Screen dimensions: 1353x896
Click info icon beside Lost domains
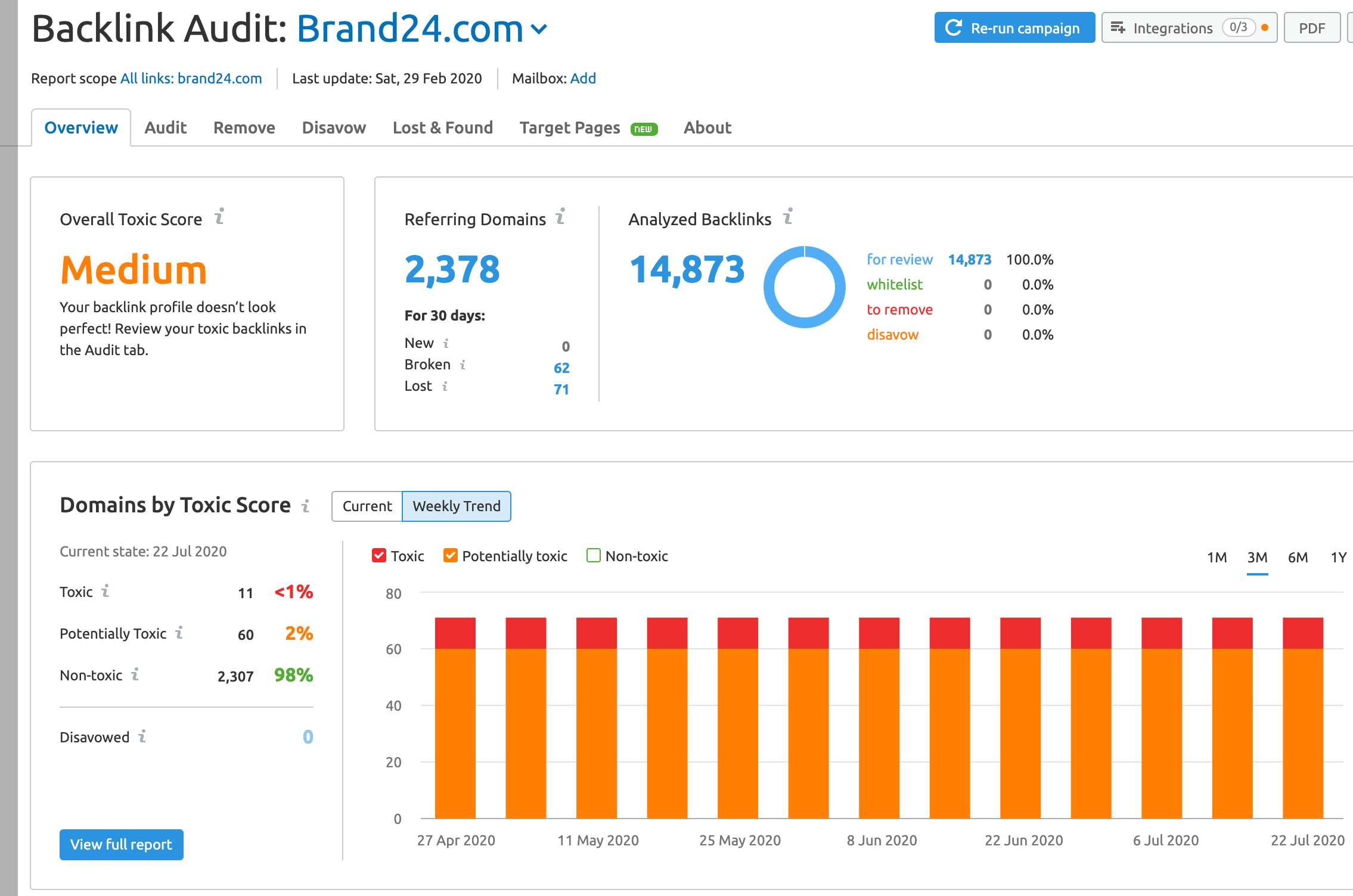pos(445,386)
